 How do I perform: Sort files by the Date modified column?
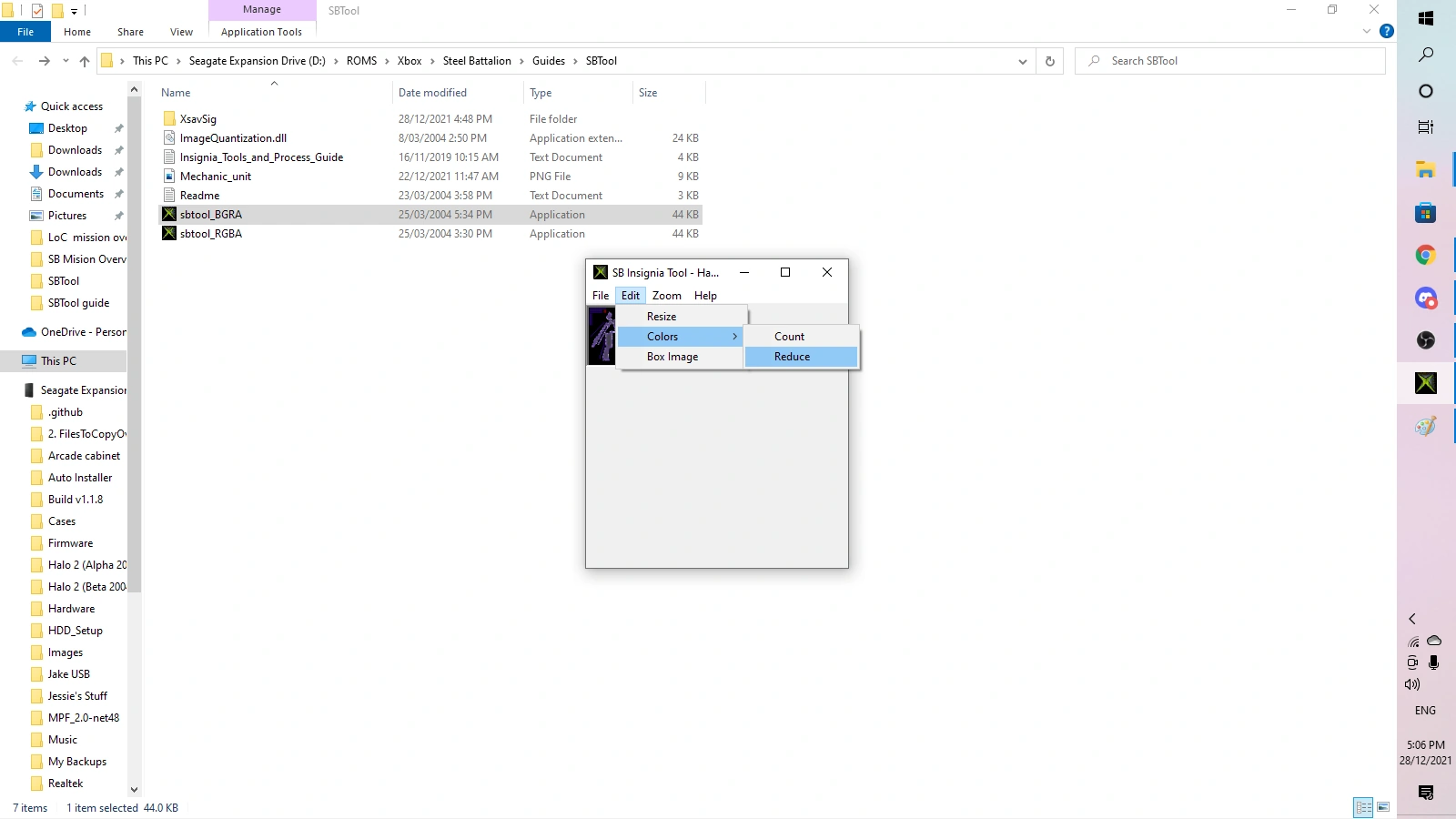tap(432, 93)
